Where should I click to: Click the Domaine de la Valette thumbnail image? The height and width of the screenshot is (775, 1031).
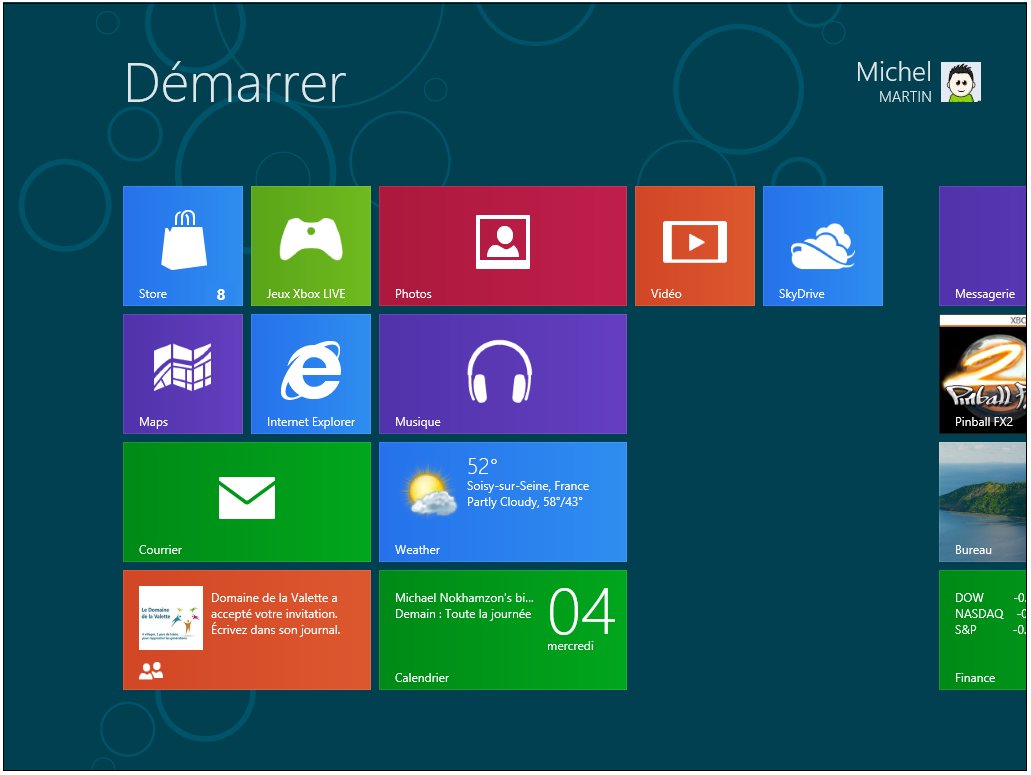pyautogui.click(x=171, y=618)
